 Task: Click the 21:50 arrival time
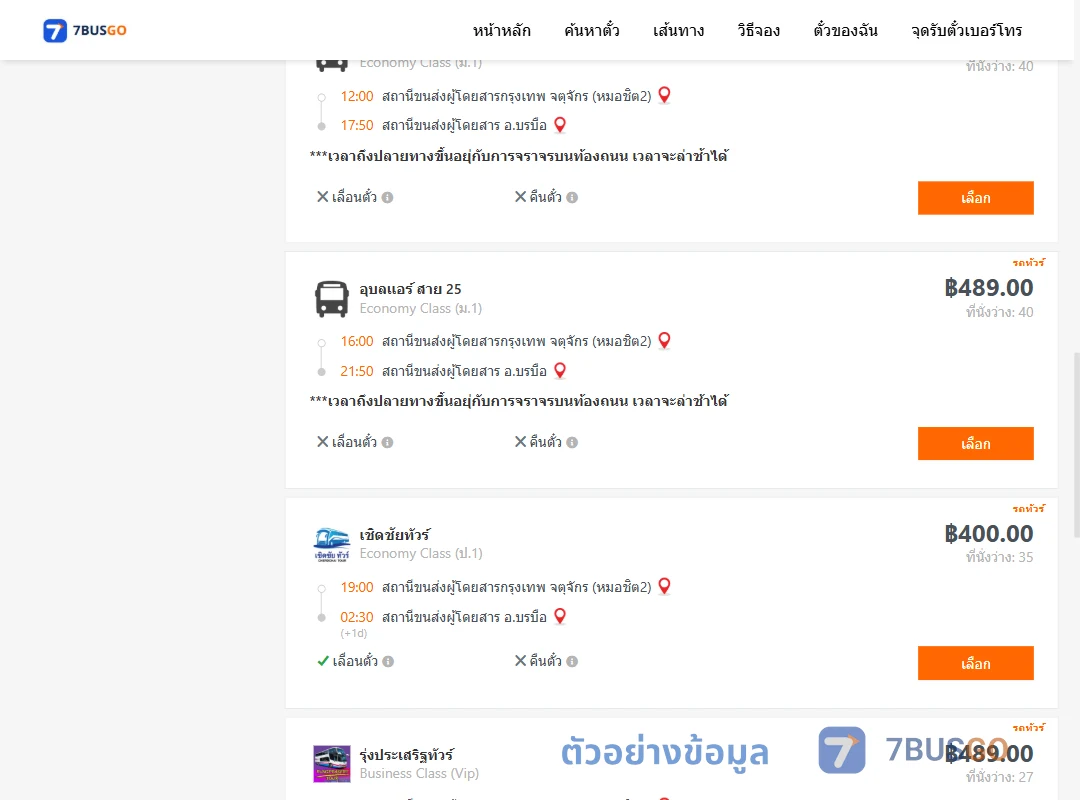coord(357,371)
